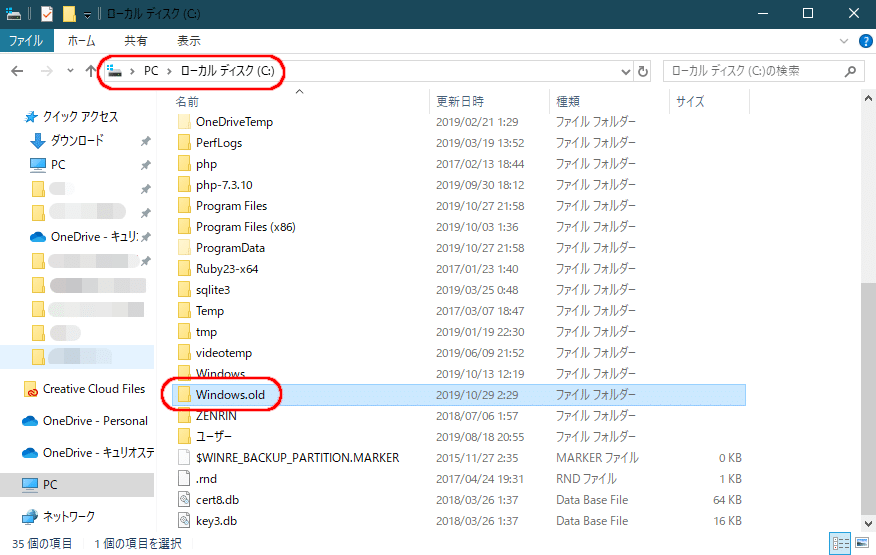Click ローカル ディスク (C:) in the address bar

227,71
